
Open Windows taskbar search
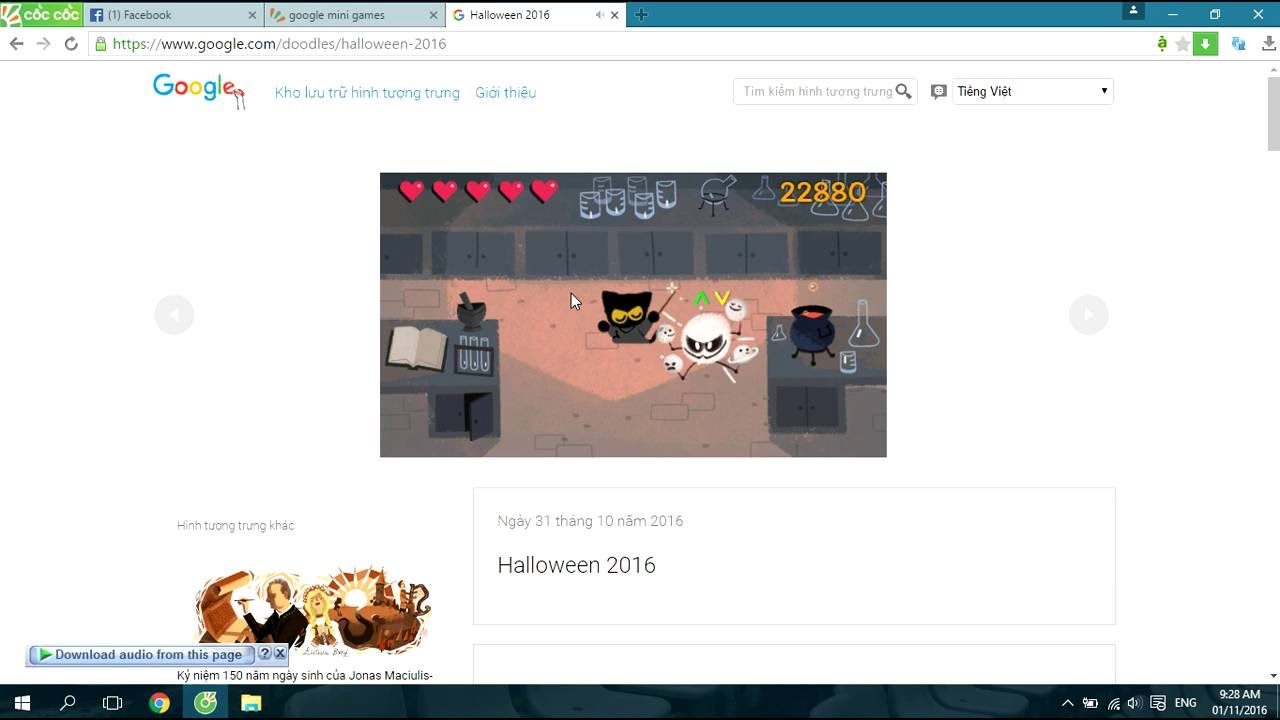(68, 703)
